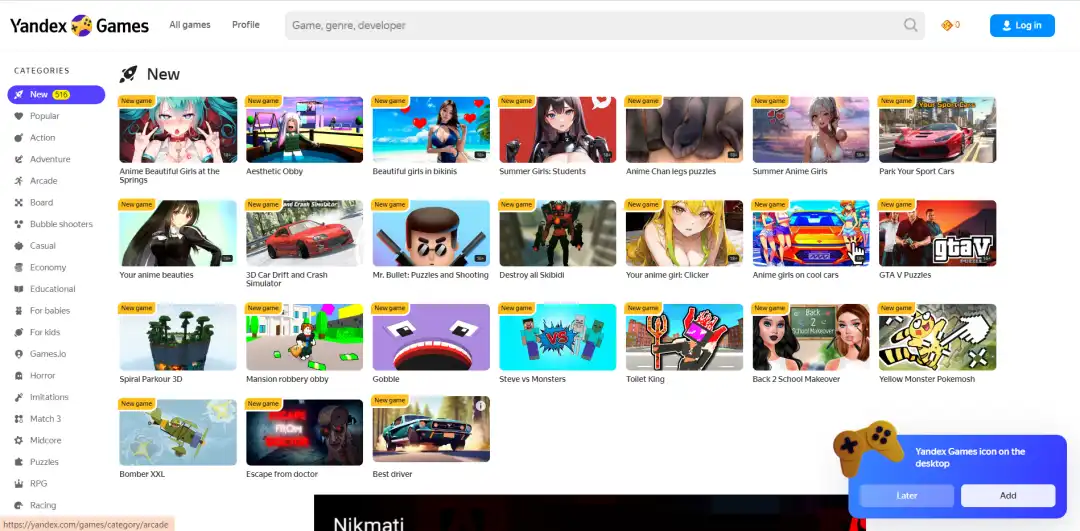Open the Toilet King thumbnail
This screenshot has height=531, width=1080.
(x=685, y=337)
